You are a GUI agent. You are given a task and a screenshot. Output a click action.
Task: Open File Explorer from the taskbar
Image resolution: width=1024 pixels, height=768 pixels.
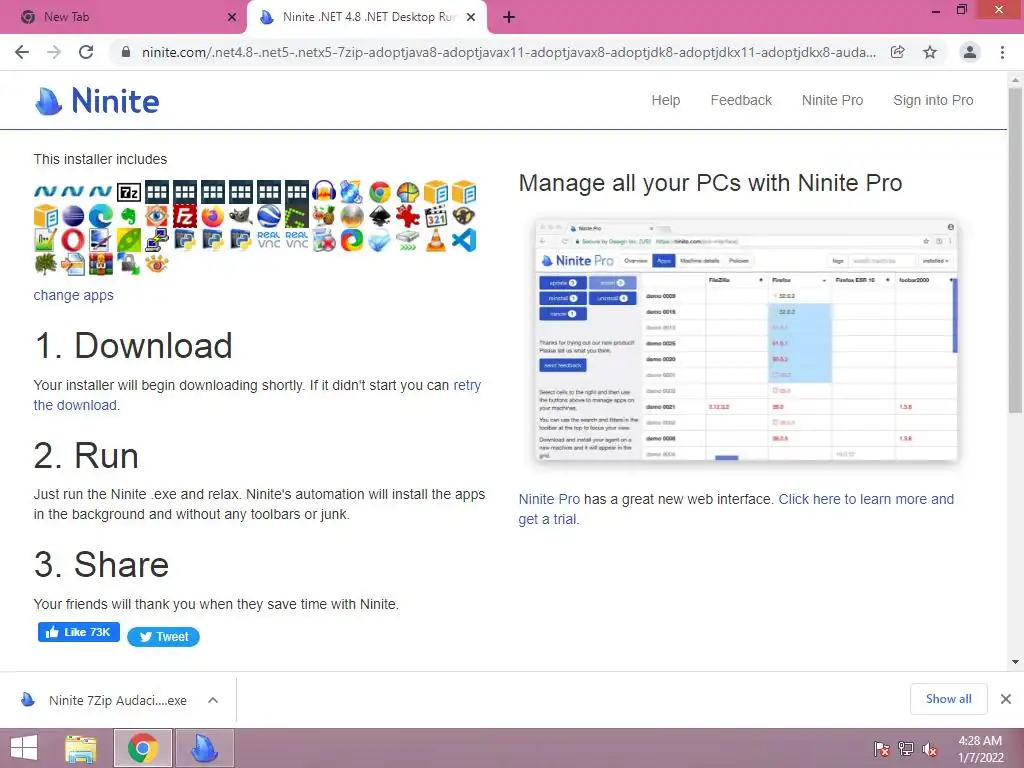[x=81, y=748]
